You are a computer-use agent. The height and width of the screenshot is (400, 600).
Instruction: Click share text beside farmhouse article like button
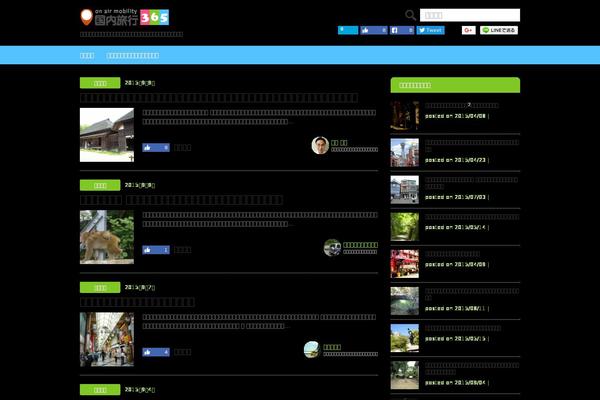(x=183, y=147)
